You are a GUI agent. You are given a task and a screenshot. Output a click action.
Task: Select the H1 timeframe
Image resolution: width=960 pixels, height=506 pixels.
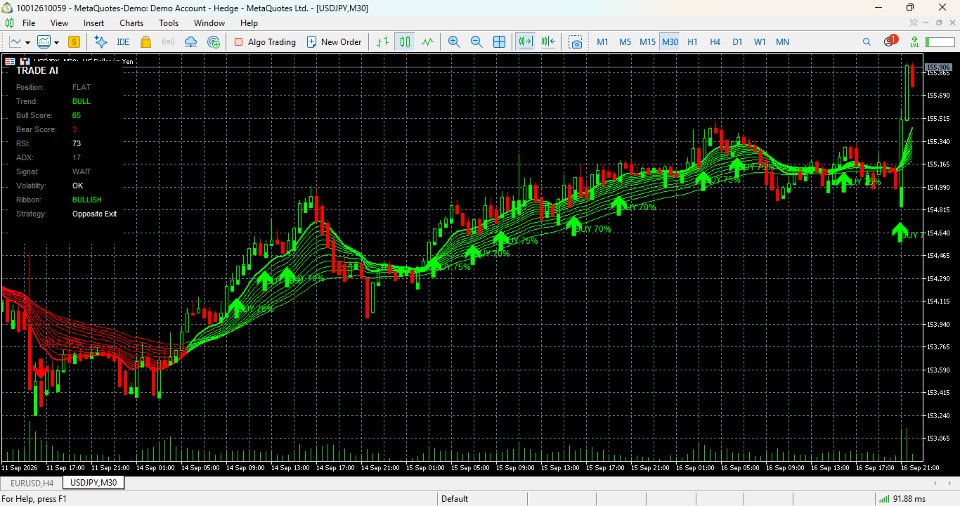pyautogui.click(x=692, y=42)
